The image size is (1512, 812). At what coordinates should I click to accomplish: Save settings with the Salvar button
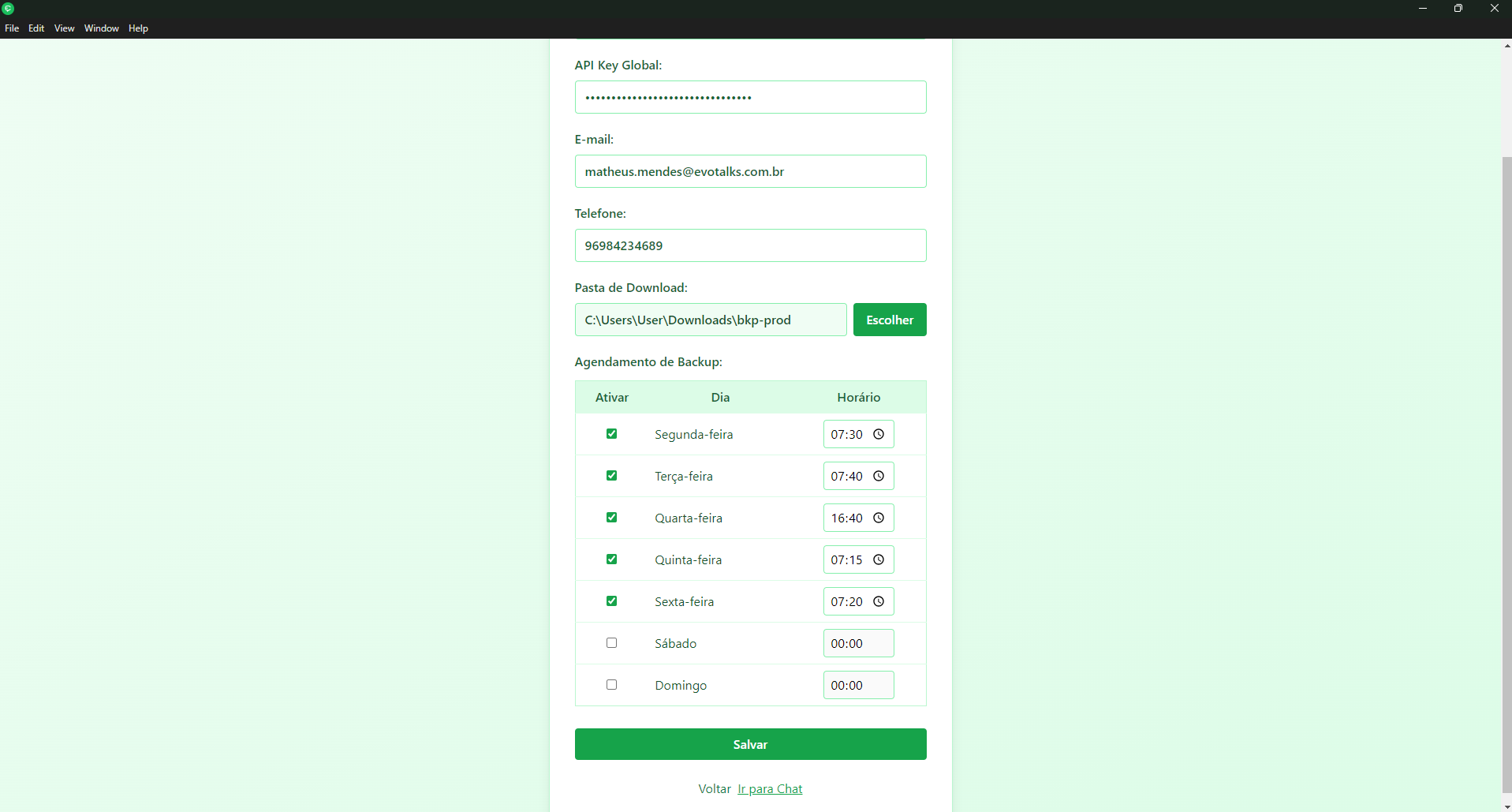click(x=750, y=744)
